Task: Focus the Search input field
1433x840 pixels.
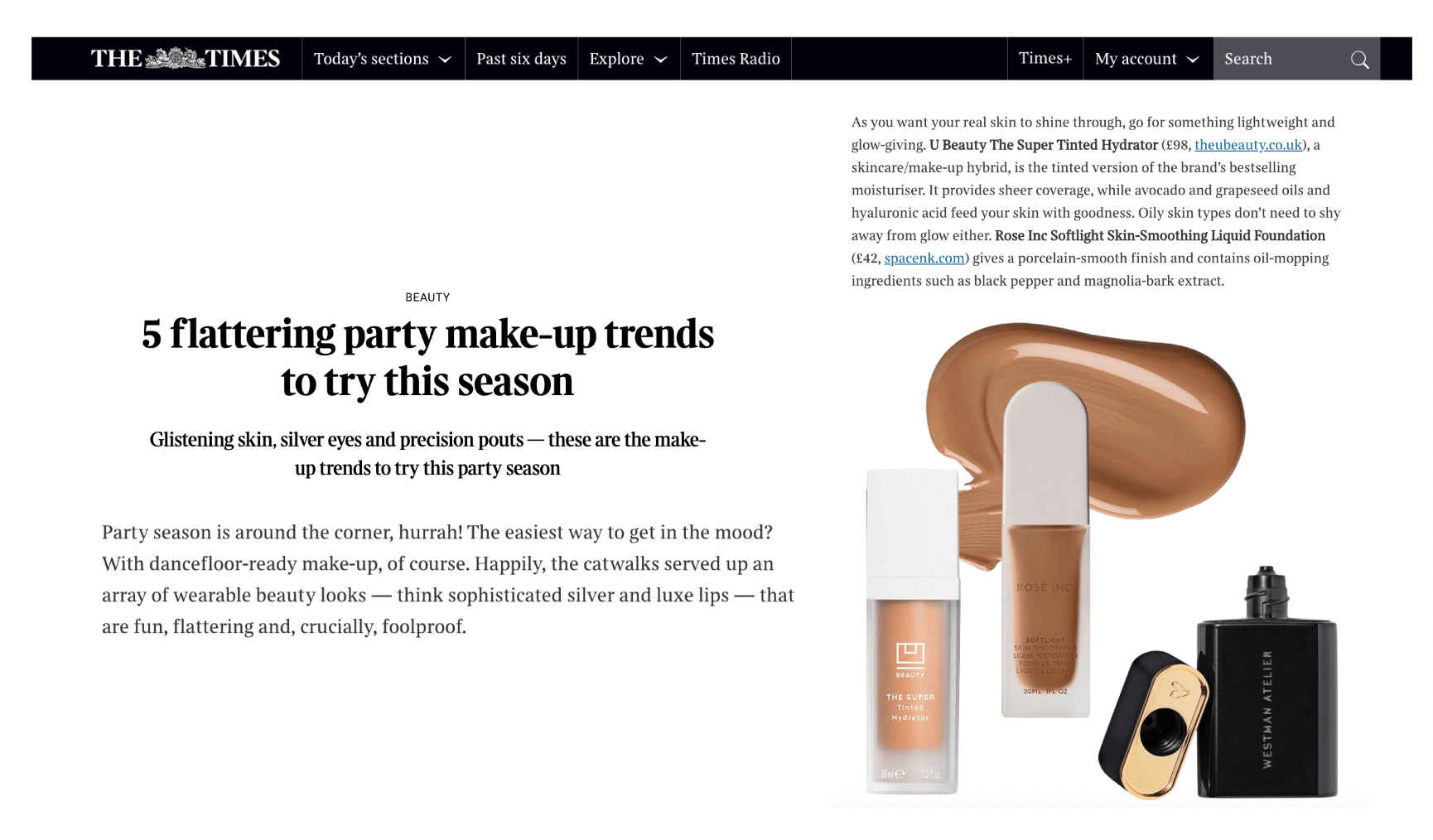Action: click(1281, 59)
